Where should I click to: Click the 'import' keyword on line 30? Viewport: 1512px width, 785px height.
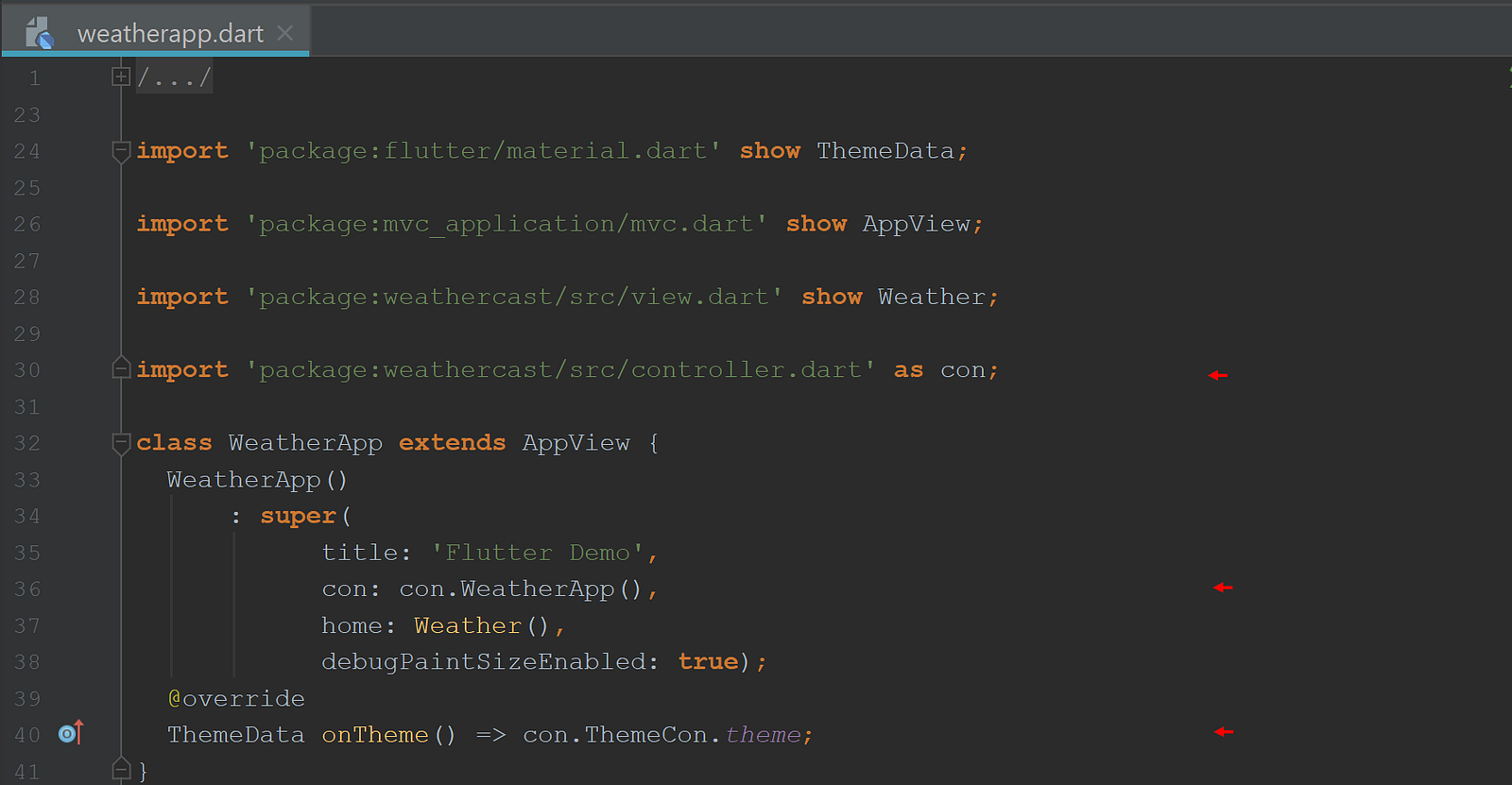182,370
